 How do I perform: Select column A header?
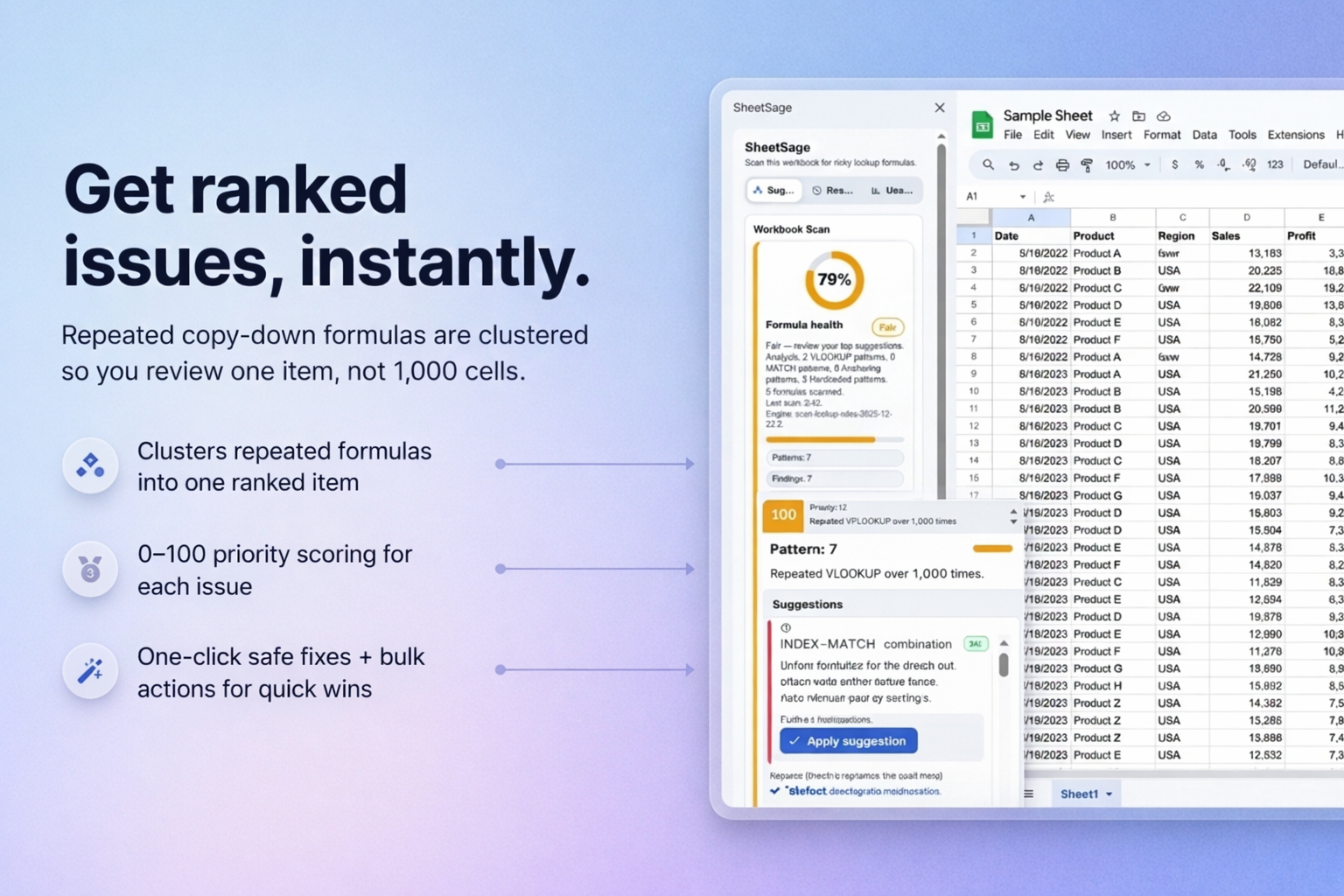coord(1031,217)
